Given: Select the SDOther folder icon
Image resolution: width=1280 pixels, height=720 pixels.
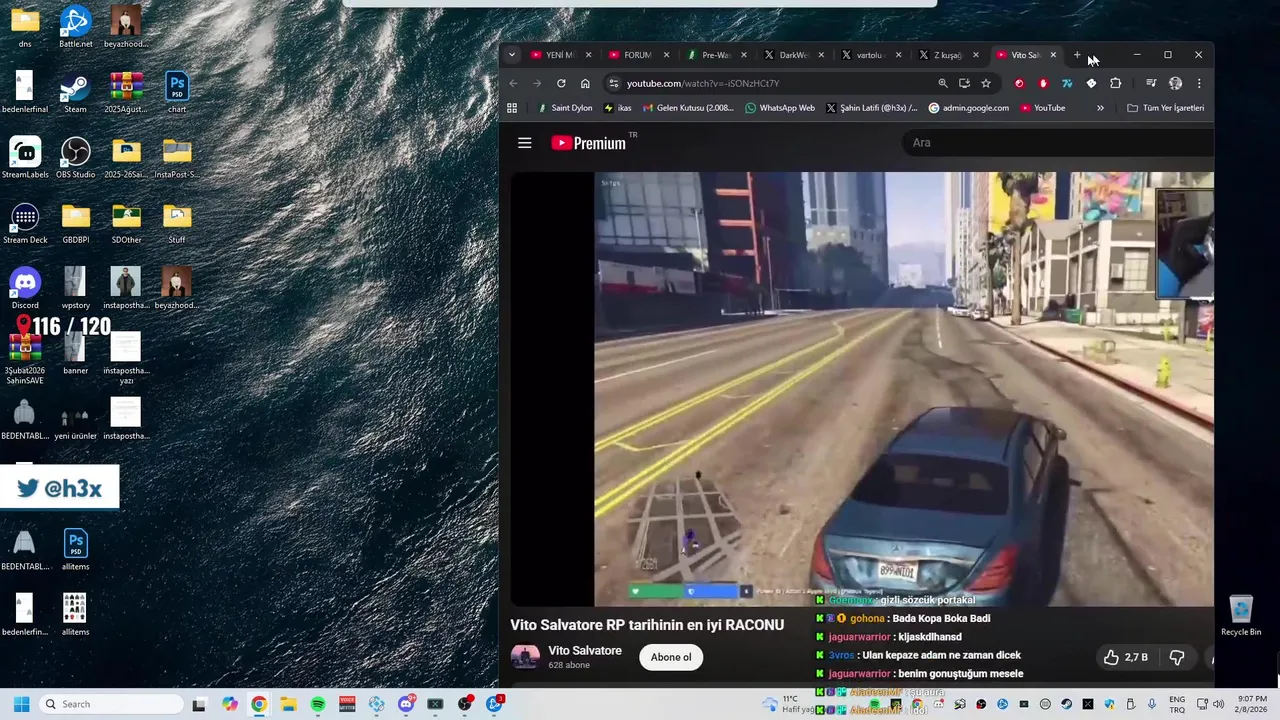Looking at the screenshot, I should click(x=126, y=223).
